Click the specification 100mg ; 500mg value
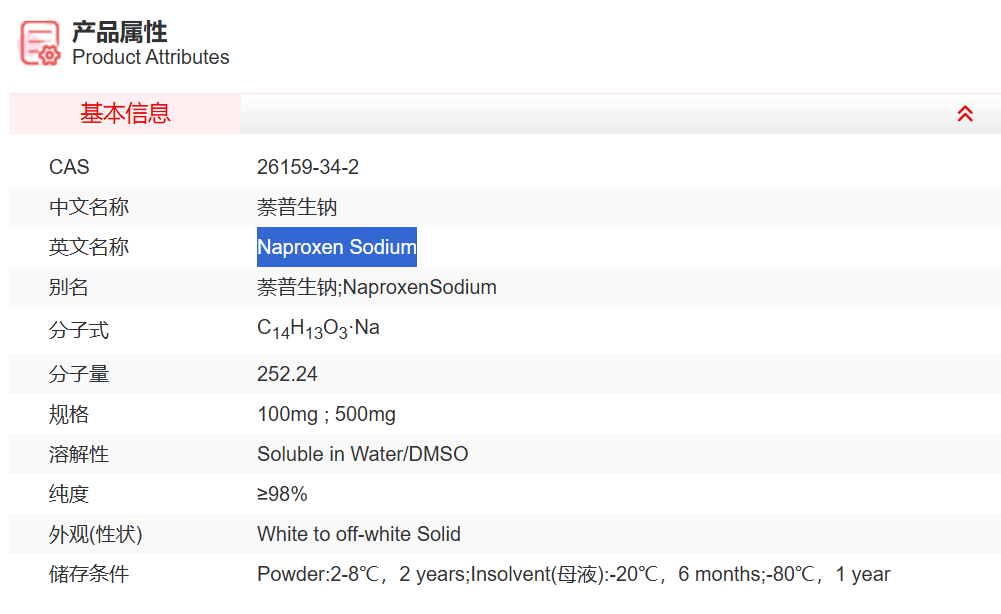1001x614 pixels. pyautogui.click(x=326, y=414)
